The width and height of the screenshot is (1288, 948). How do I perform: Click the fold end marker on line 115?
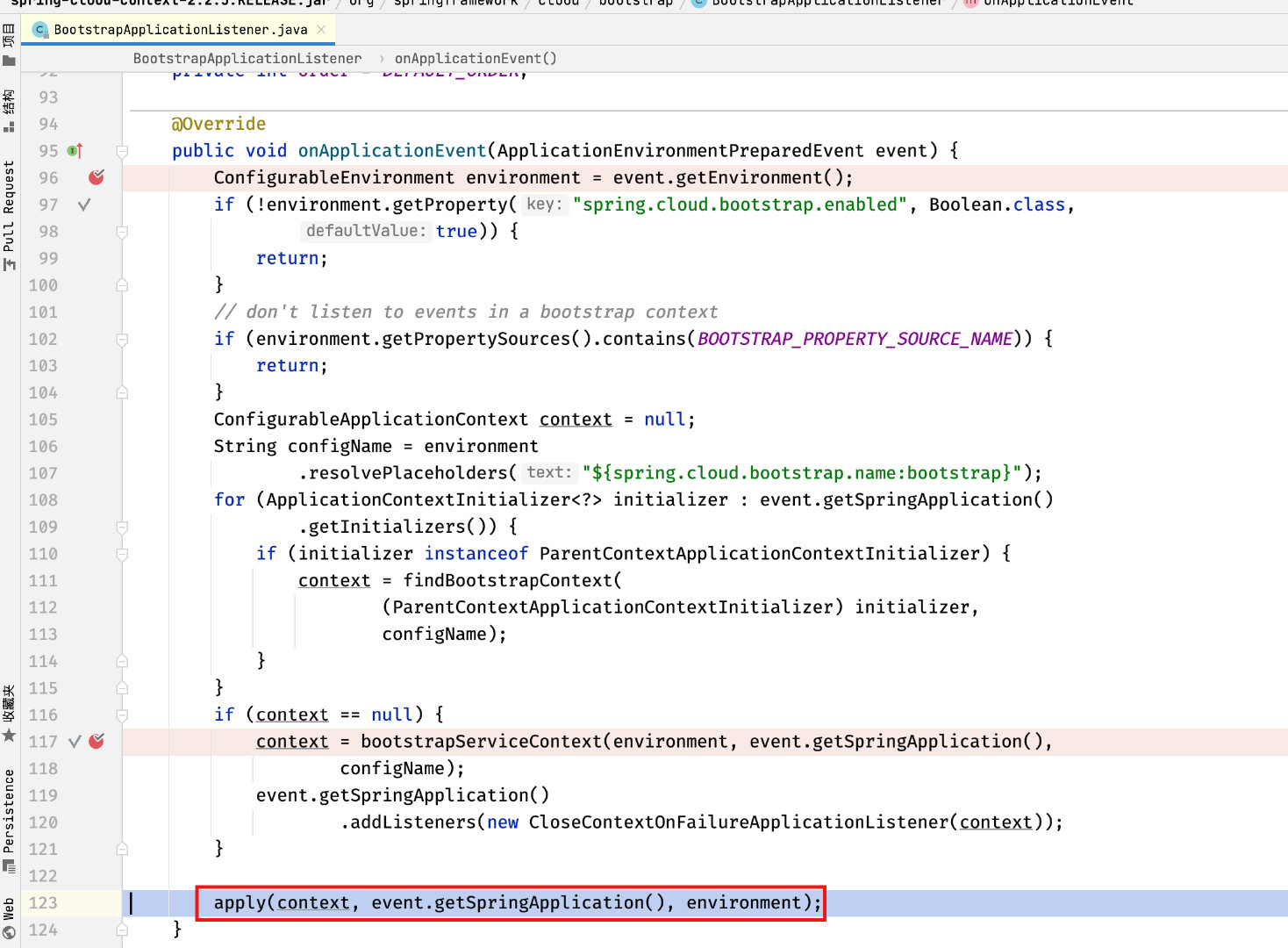(x=122, y=688)
